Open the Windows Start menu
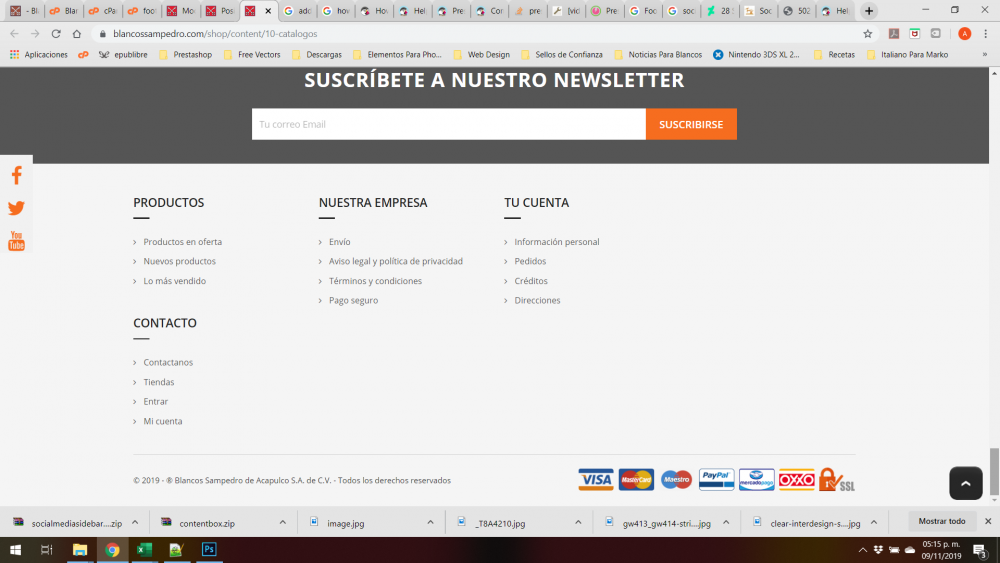This screenshot has width=1000, height=563. click(x=15, y=550)
